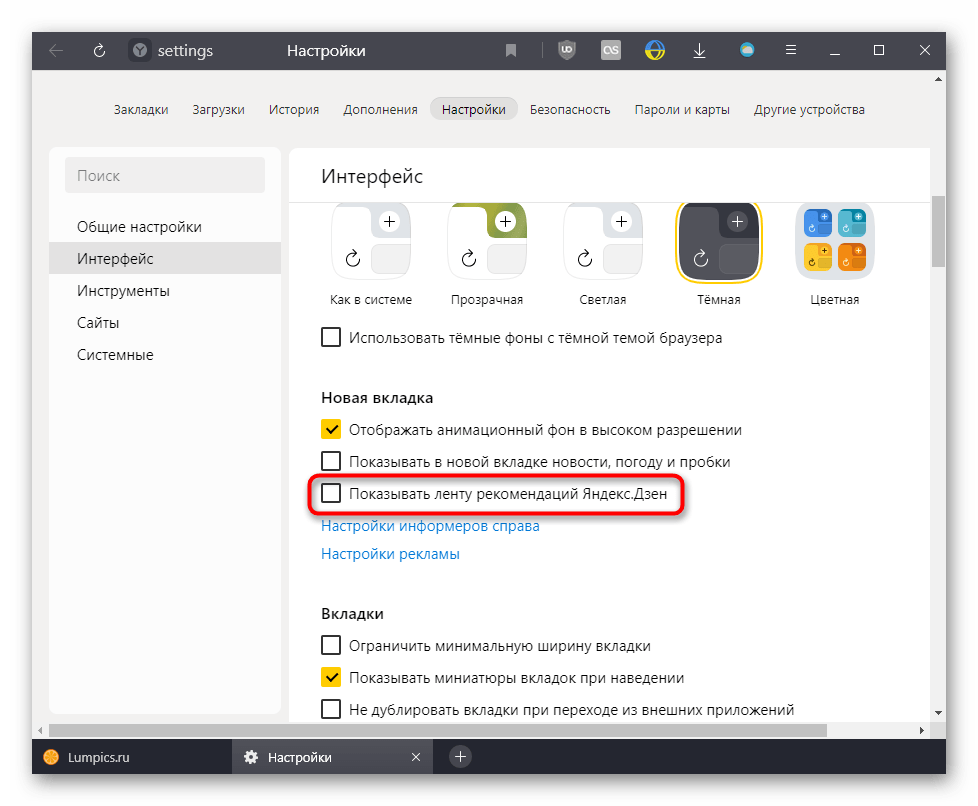Image resolution: width=978 pixels, height=806 pixels.
Task: Open the 'Пароли и карты' tab
Action: (682, 110)
